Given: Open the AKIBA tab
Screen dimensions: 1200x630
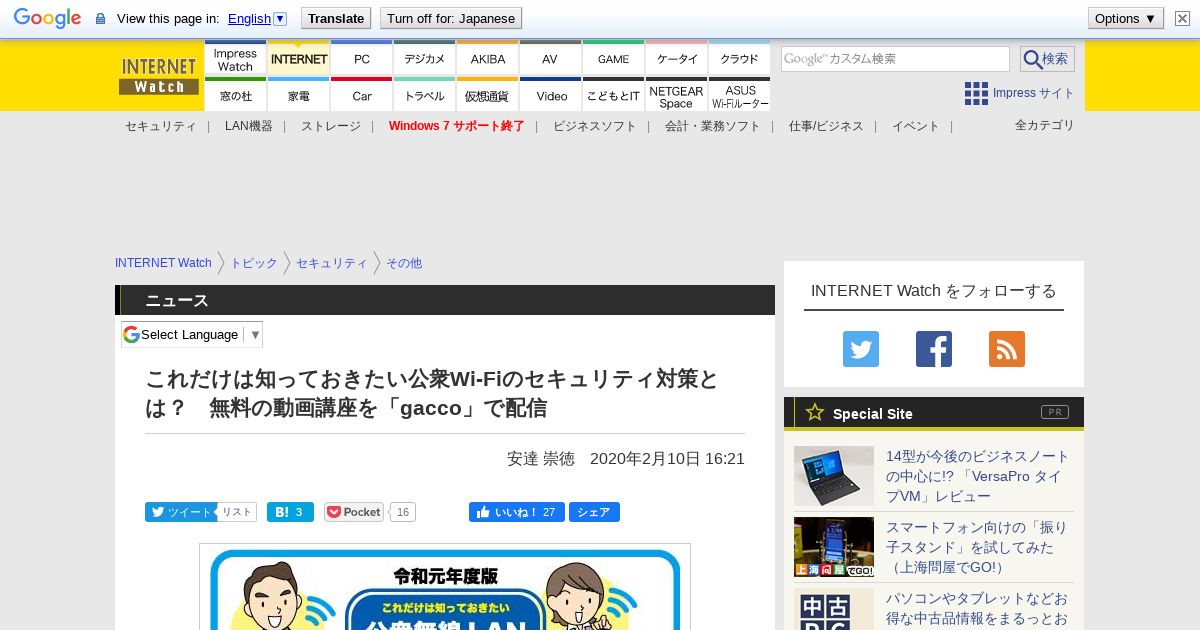Looking at the screenshot, I should (x=488, y=59).
